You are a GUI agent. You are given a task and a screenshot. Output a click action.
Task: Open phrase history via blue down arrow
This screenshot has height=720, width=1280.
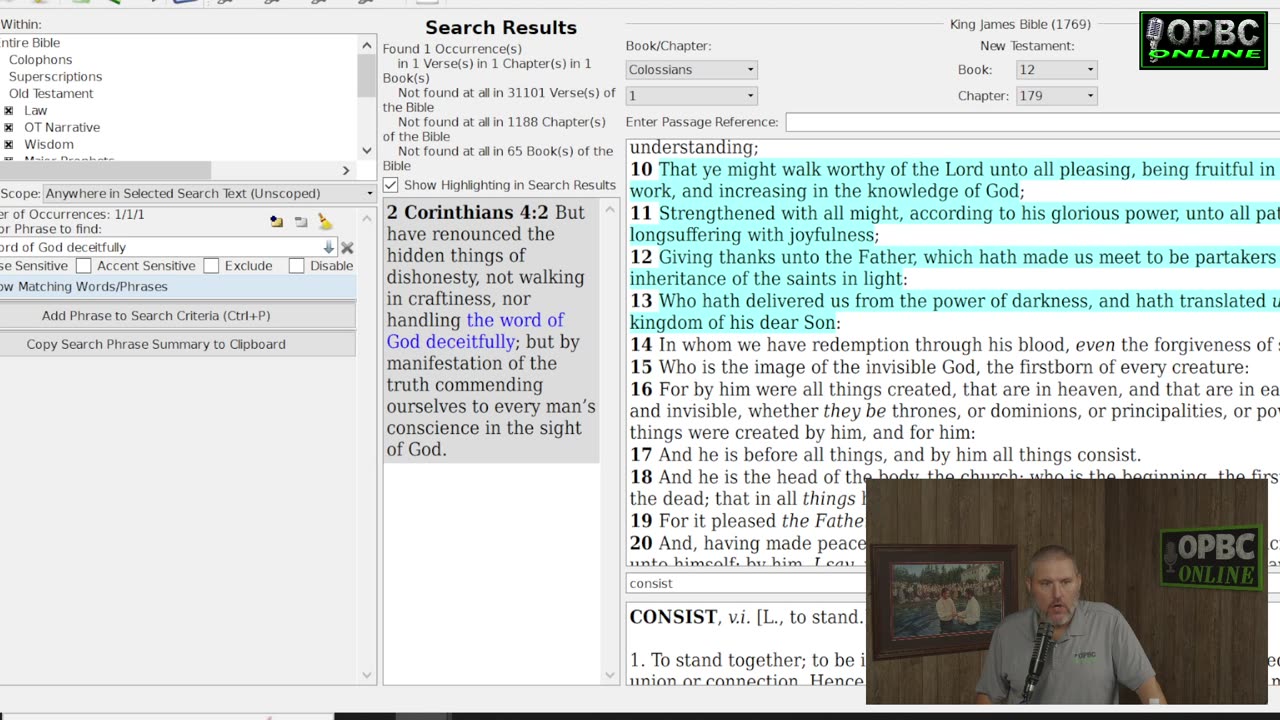(x=328, y=247)
